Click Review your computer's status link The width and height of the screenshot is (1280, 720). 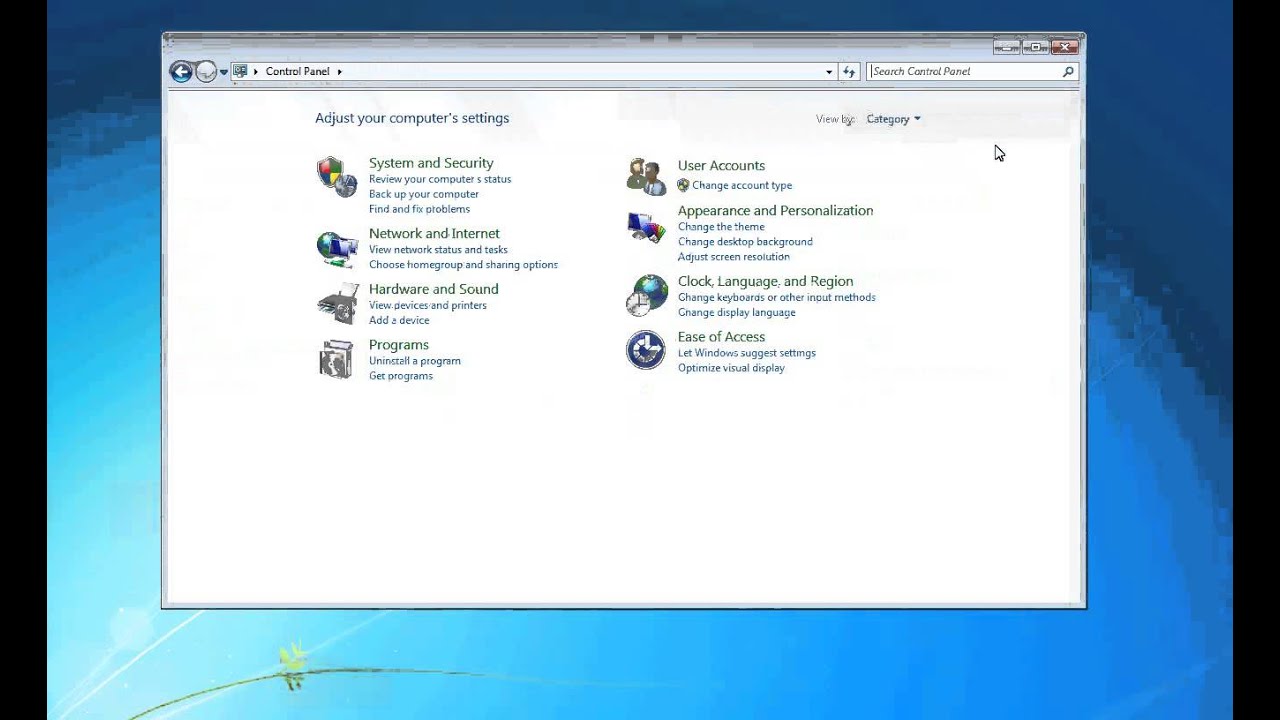(440, 179)
